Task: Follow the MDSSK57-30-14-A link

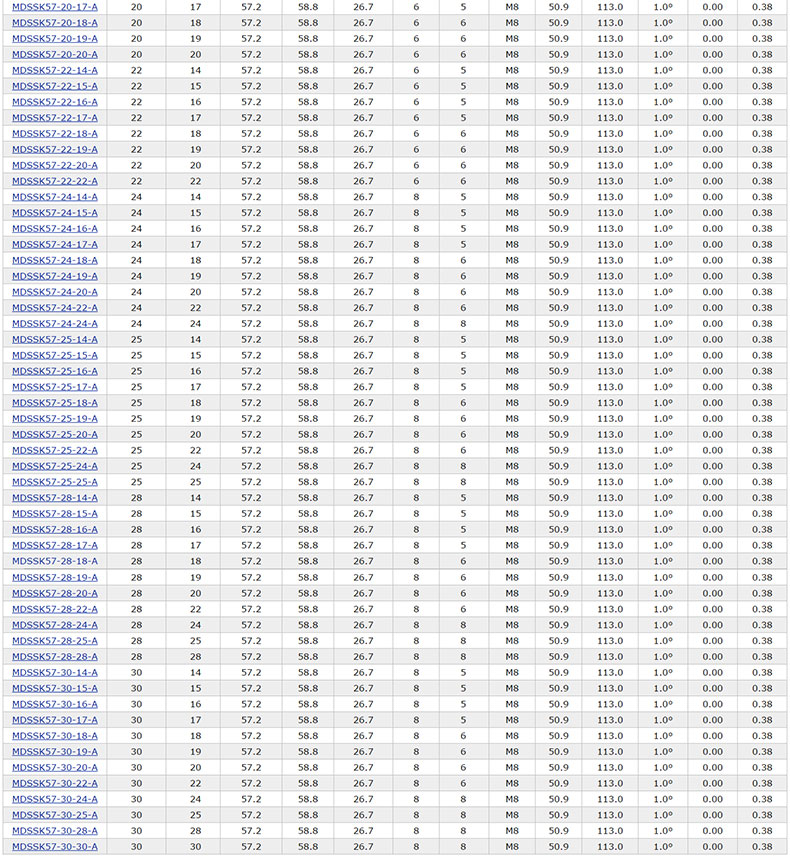Action: click(55, 673)
